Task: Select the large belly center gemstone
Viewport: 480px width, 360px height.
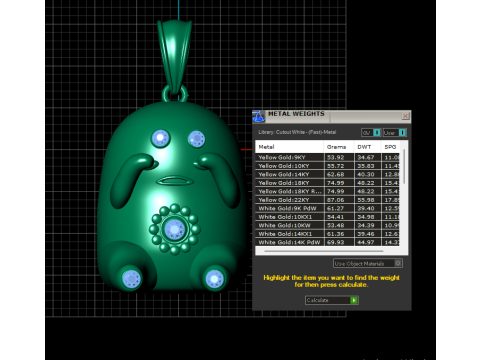Action: [x=174, y=229]
